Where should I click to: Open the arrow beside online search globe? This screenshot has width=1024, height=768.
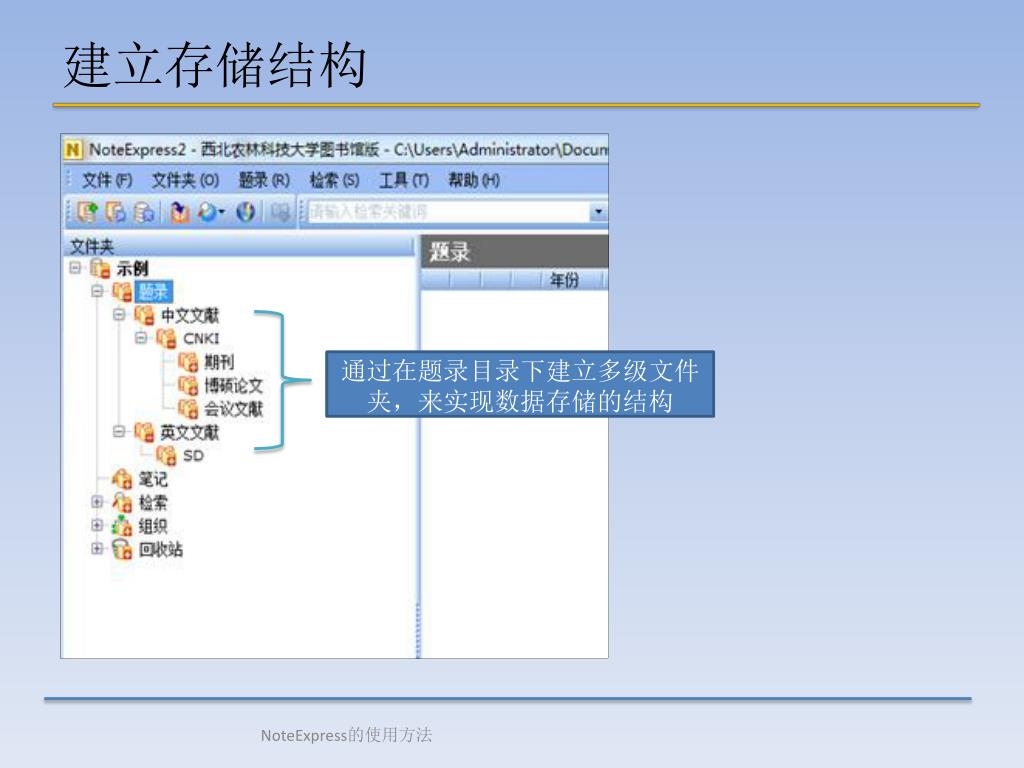click(222, 212)
